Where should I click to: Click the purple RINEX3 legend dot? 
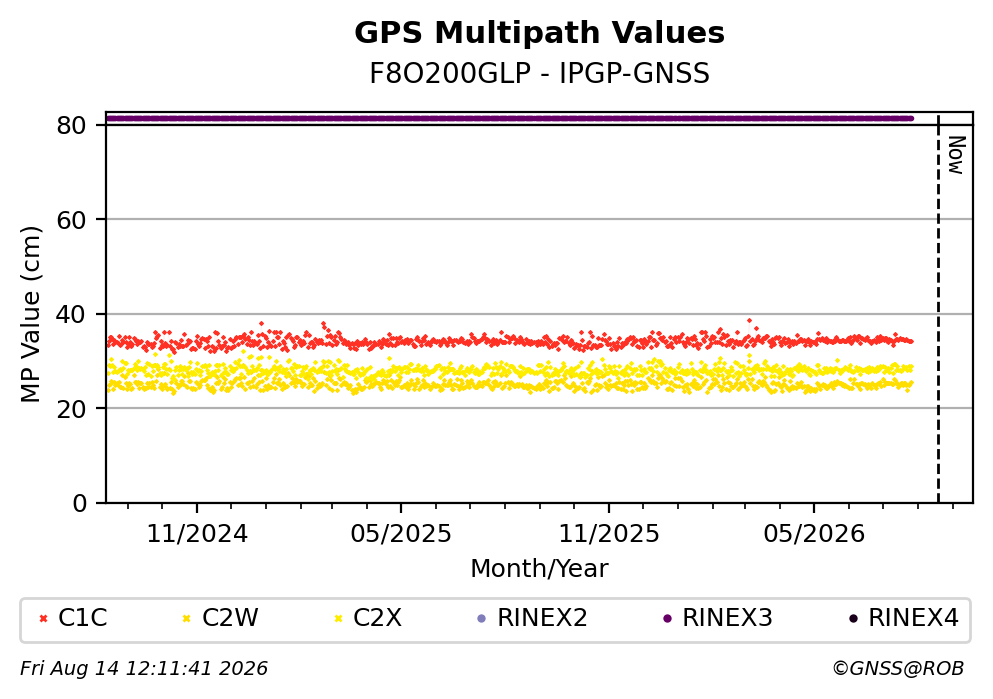pyautogui.click(x=667, y=619)
